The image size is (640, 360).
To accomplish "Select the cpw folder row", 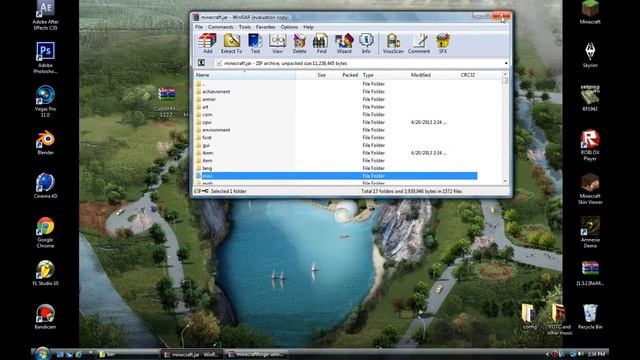I will (x=336, y=122).
